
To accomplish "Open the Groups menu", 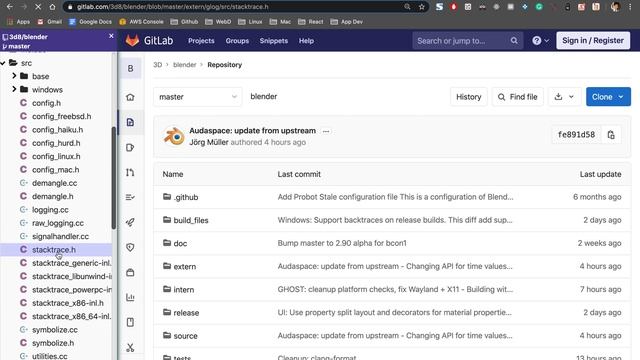I will (237, 41).
